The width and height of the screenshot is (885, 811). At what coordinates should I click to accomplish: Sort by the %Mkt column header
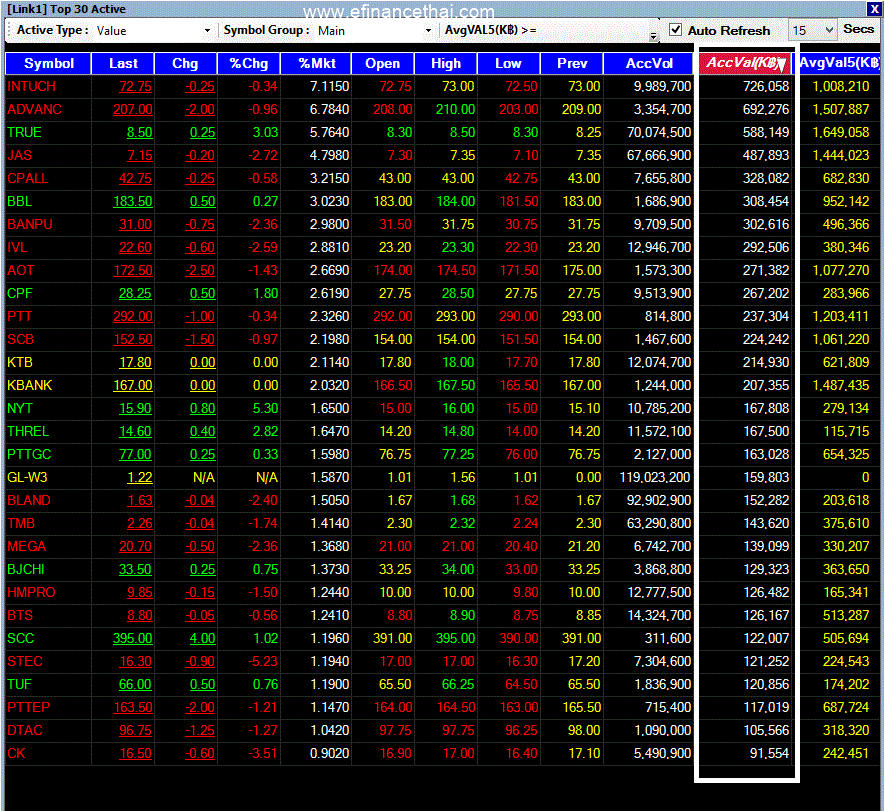[x=316, y=63]
